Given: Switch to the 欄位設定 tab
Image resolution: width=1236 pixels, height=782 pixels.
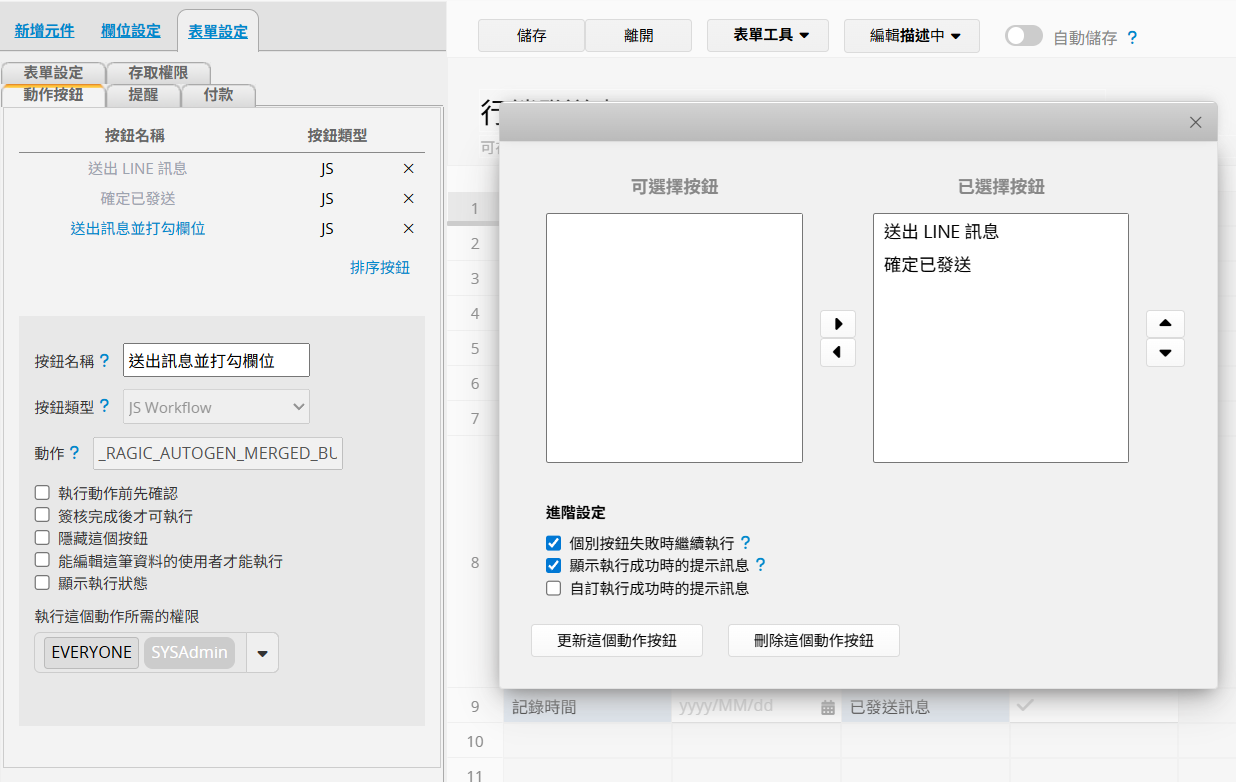Looking at the screenshot, I should pyautogui.click(x=130, y=31).
